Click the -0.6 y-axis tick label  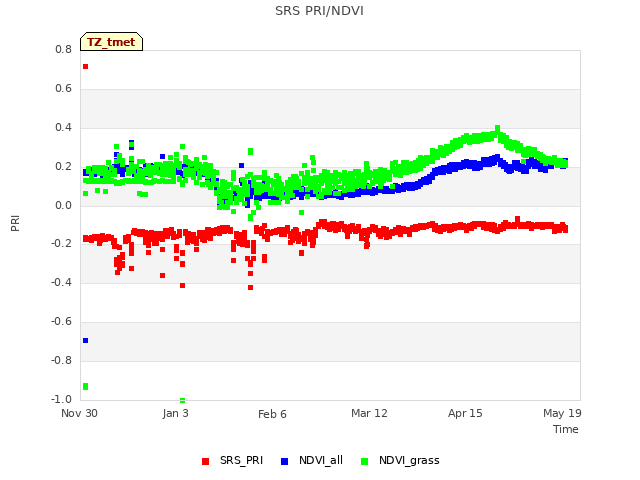(61, 322)
